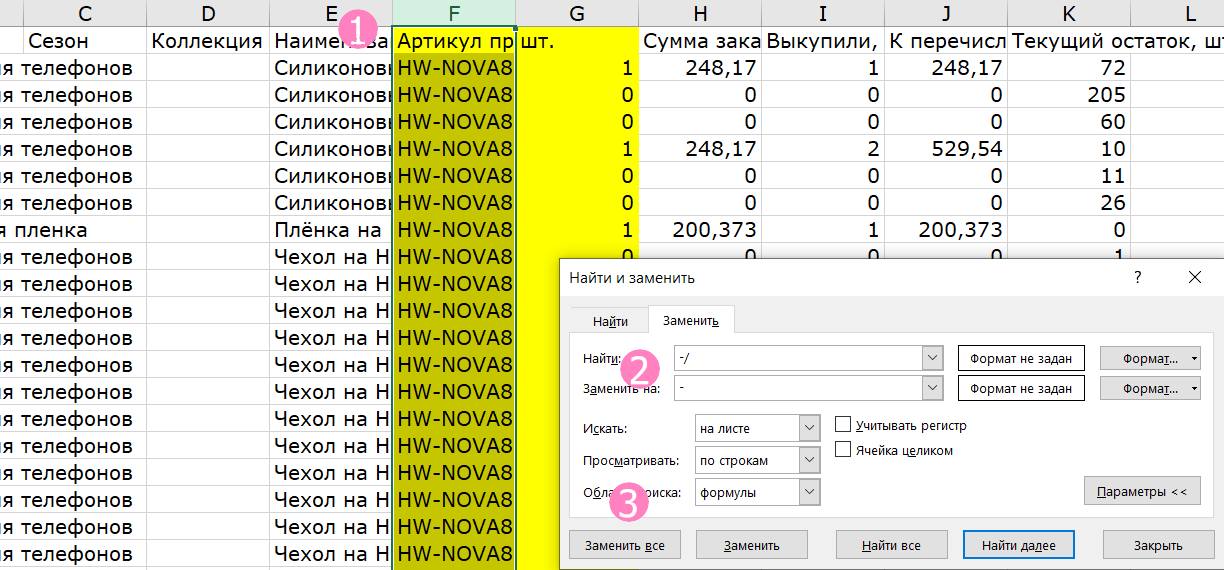Click into the Найти search text field
The width and height of the screenshot is (1224, 570).
pyautogui.click(x=797, y=358)
